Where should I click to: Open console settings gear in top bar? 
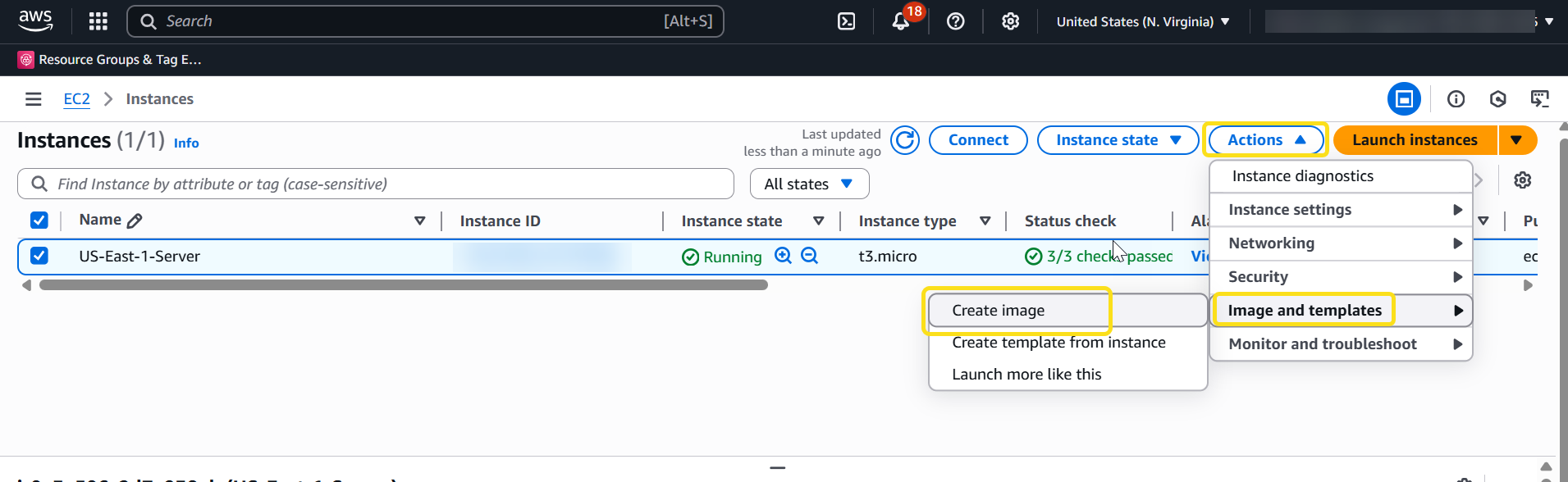pos(1010,22)
